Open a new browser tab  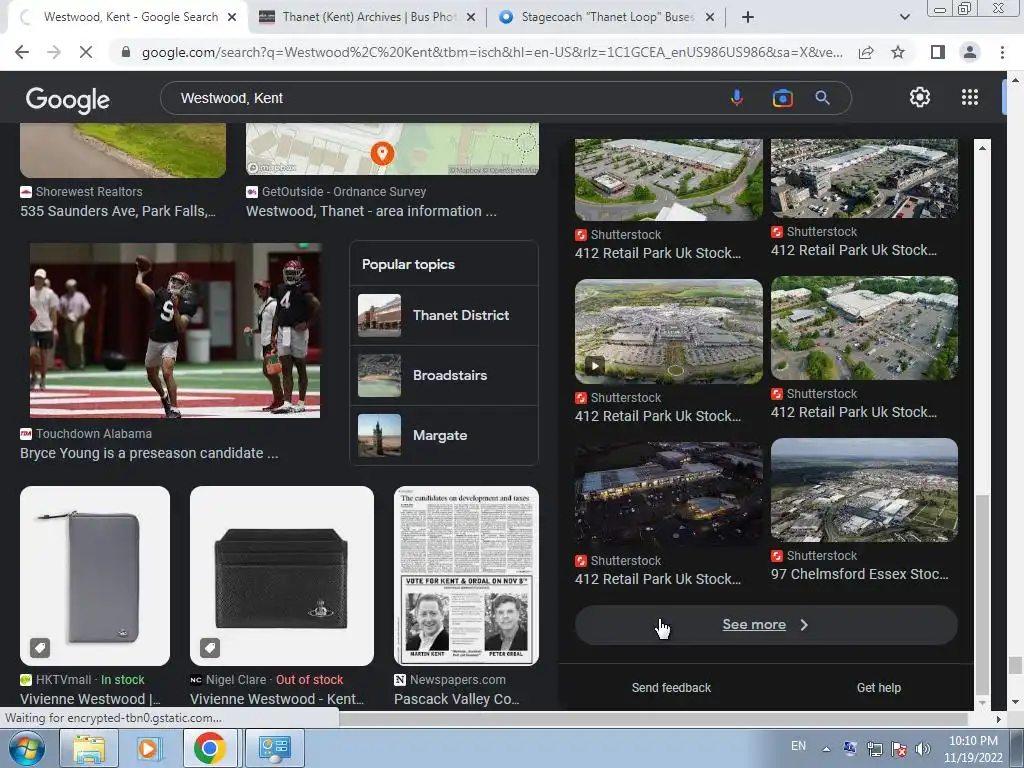click(748, 17)
